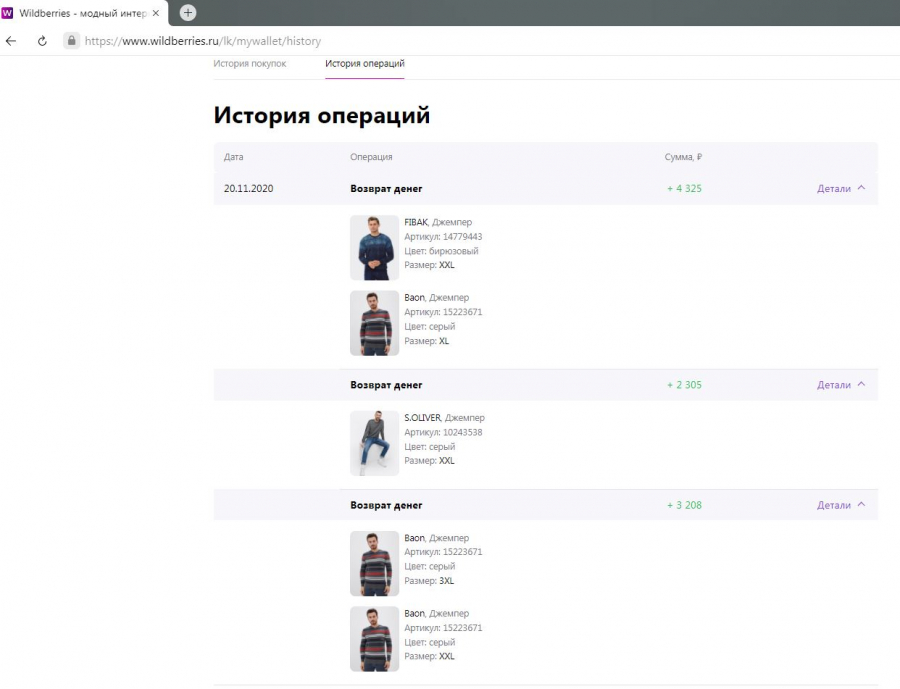
Task: Open the FIBAK, Джемпер product link
Action: pyautogui.click(x=438, y=222)
